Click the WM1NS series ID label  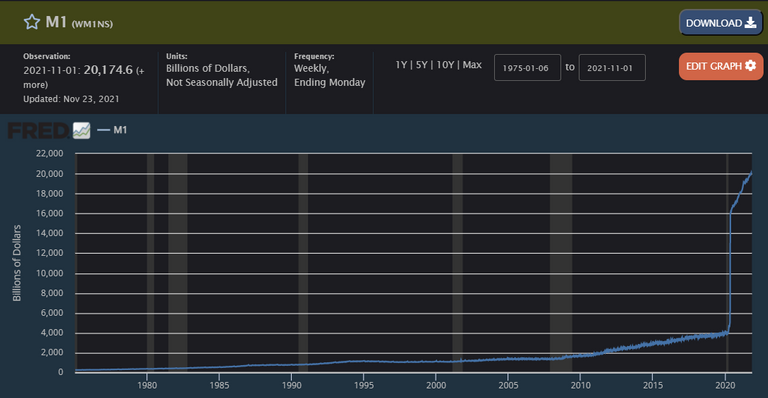92,24
